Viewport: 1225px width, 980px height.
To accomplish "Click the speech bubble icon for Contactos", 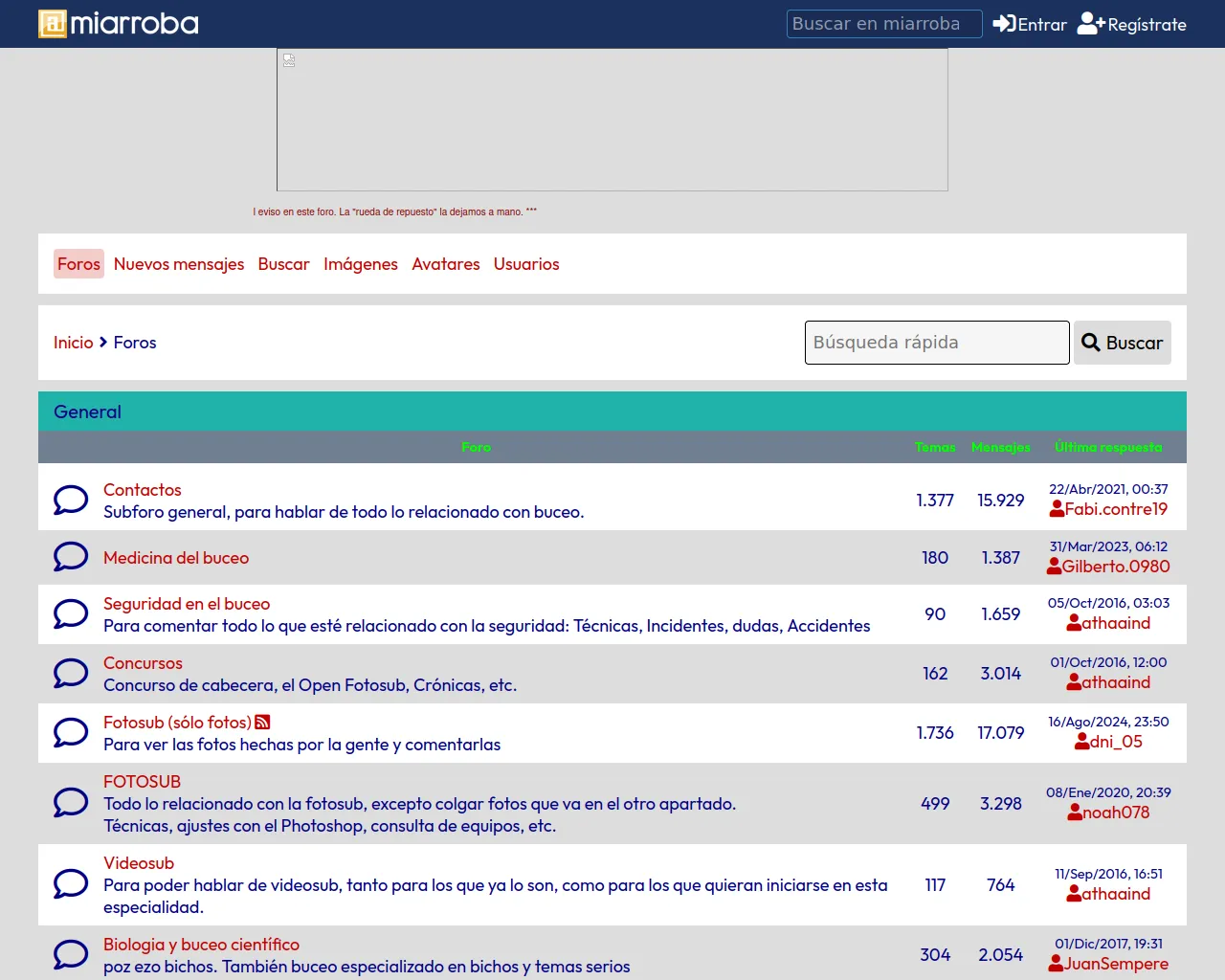I will [71, 500].
